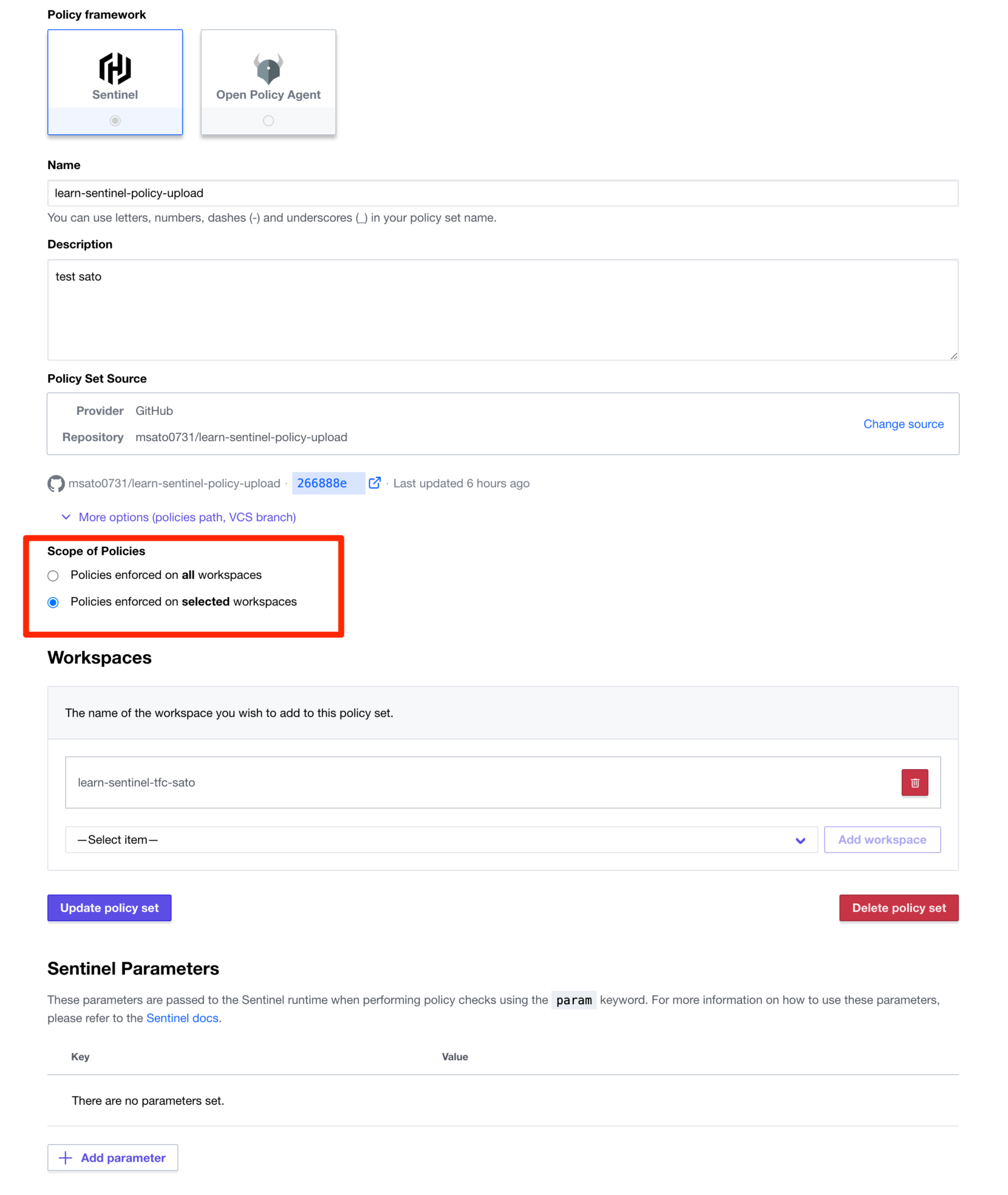1008x1195 pixels.
Task: Collapse the More options section
Action: click(x=187, y=517)
